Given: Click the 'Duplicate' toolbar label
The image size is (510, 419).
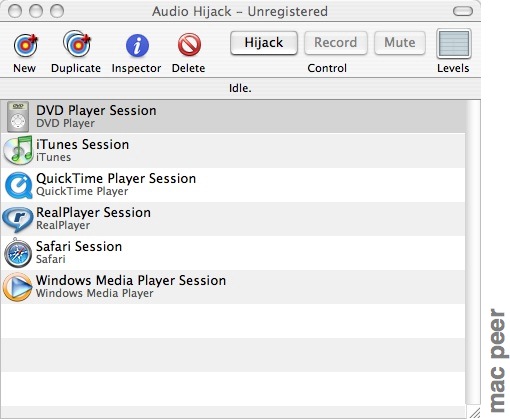Looking at the screenshot, I should (76, 68).
